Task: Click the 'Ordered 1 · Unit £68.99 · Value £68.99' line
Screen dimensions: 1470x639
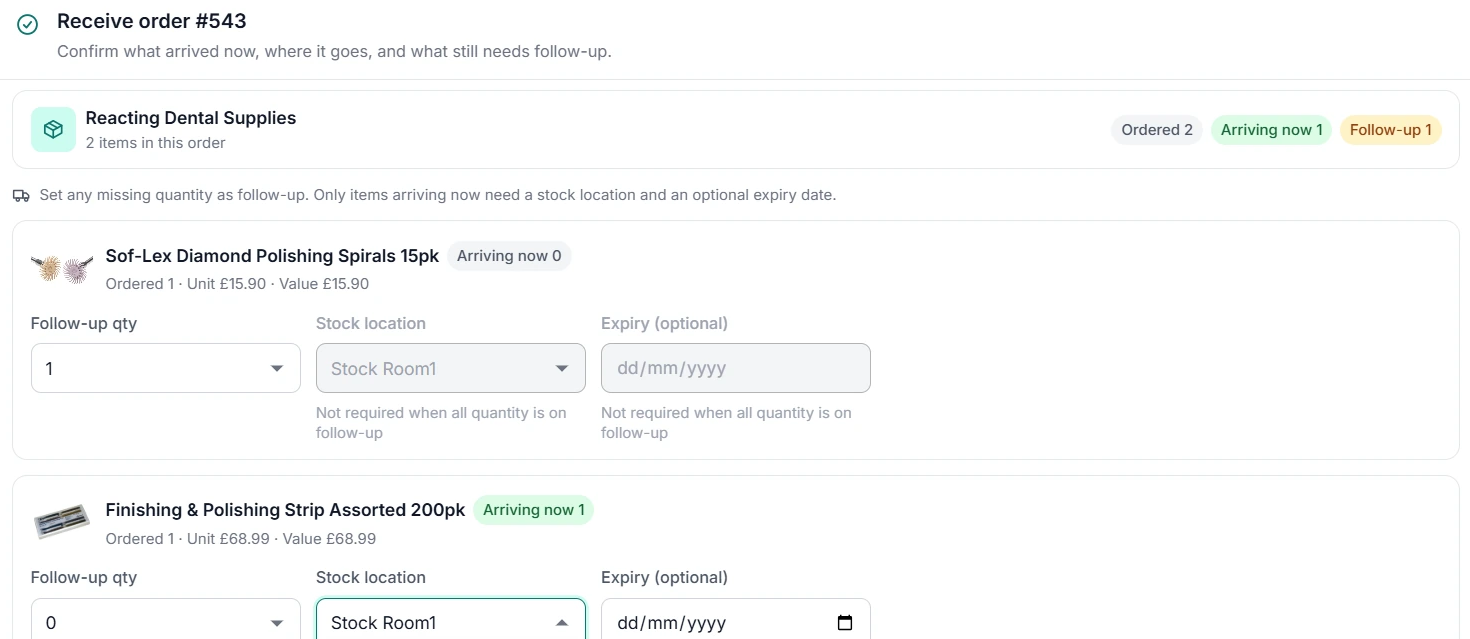Action: tap(241, 538)
